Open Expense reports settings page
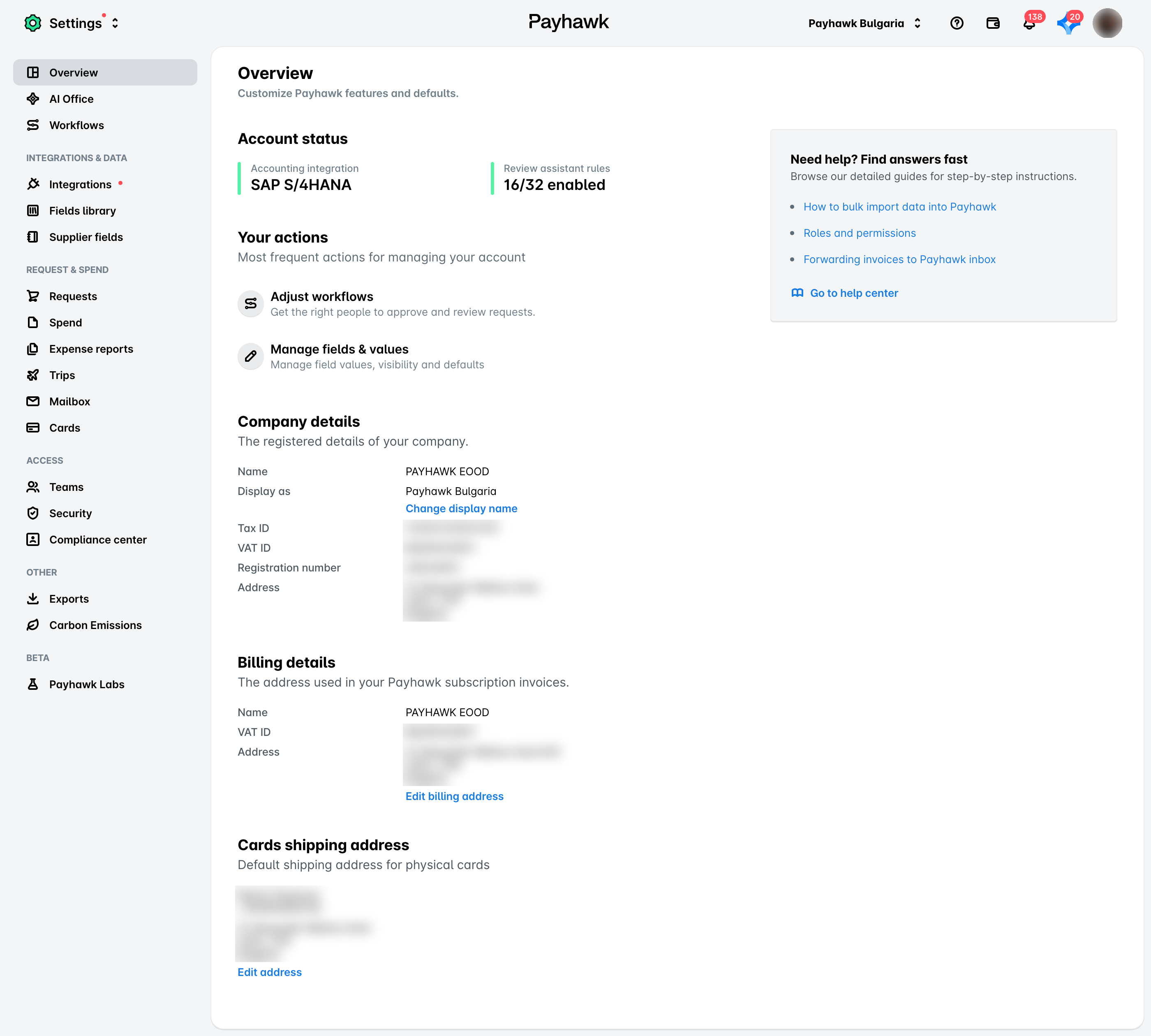Screen dimensions: 1151x1036 coord(105,348)
